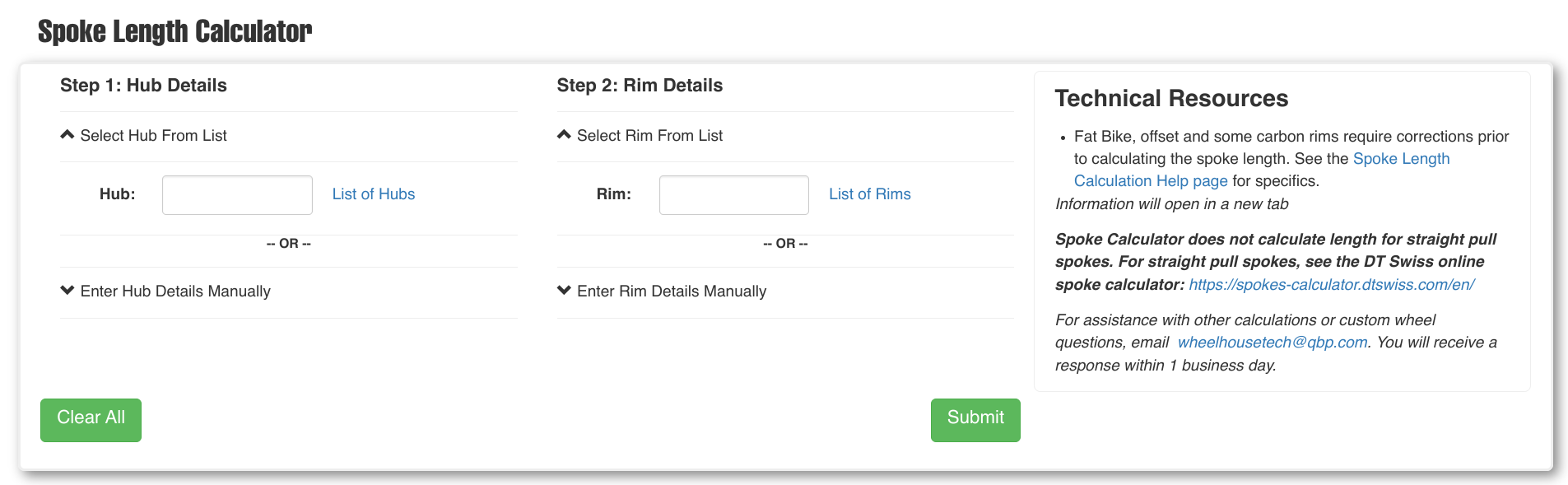The height and width of the screenshot is (485, 1568).
Task: Open the List of Hubs link
Action: [x=374, y=194]
